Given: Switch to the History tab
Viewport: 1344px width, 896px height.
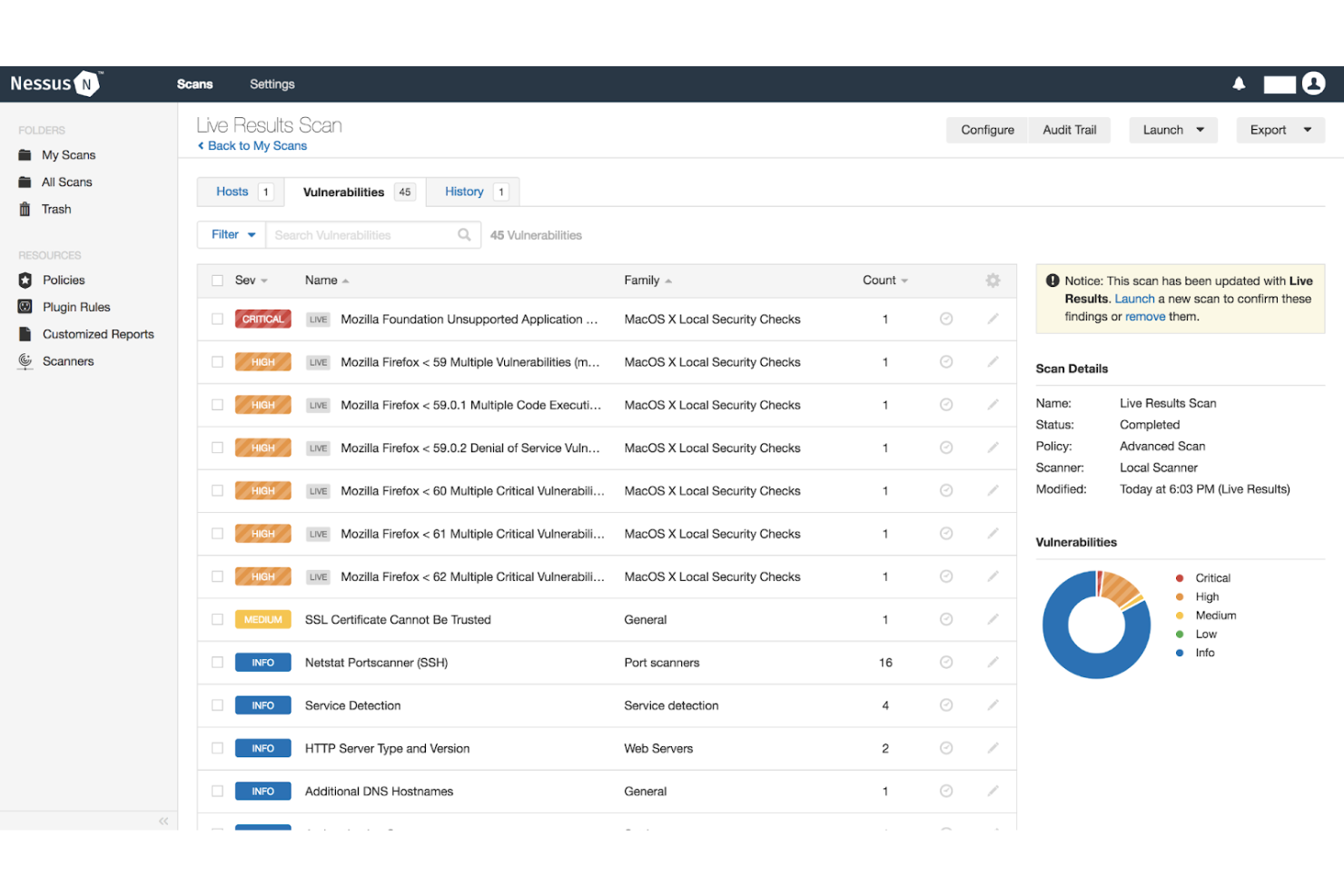Looking at the screenshot, I should (x=464, y=192).
